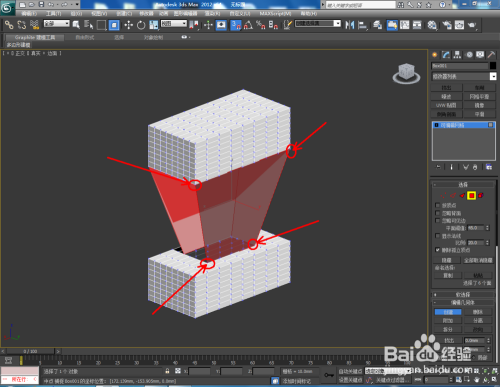The width and height of the screenshot is (500, 387).
Task: Click the Use Pivot Point Center icon
Action: pyautogui.click(x=194, y=25)
